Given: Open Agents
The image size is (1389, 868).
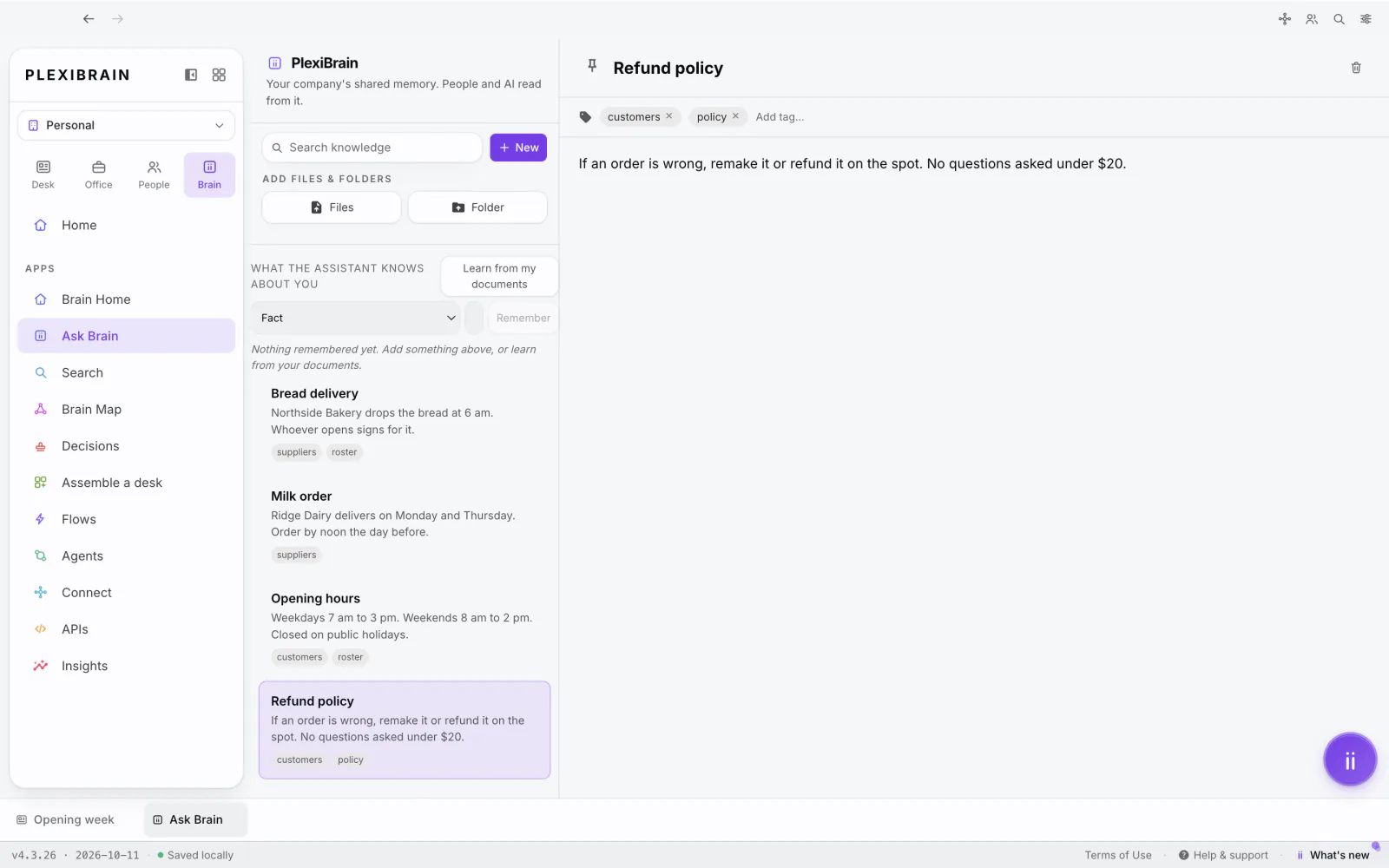Looking at the screenshot, I should tap(126, 556).
